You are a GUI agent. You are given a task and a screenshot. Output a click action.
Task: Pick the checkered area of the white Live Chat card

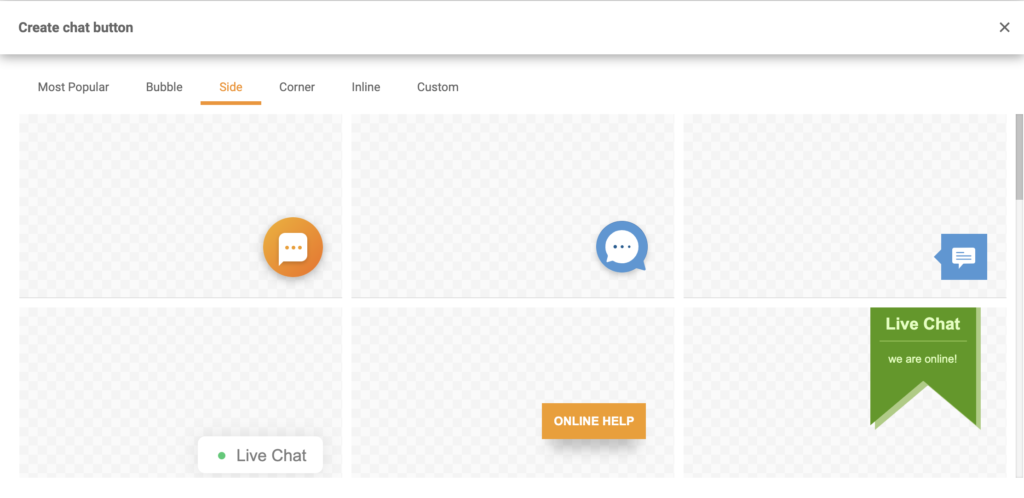pos(110,380)
